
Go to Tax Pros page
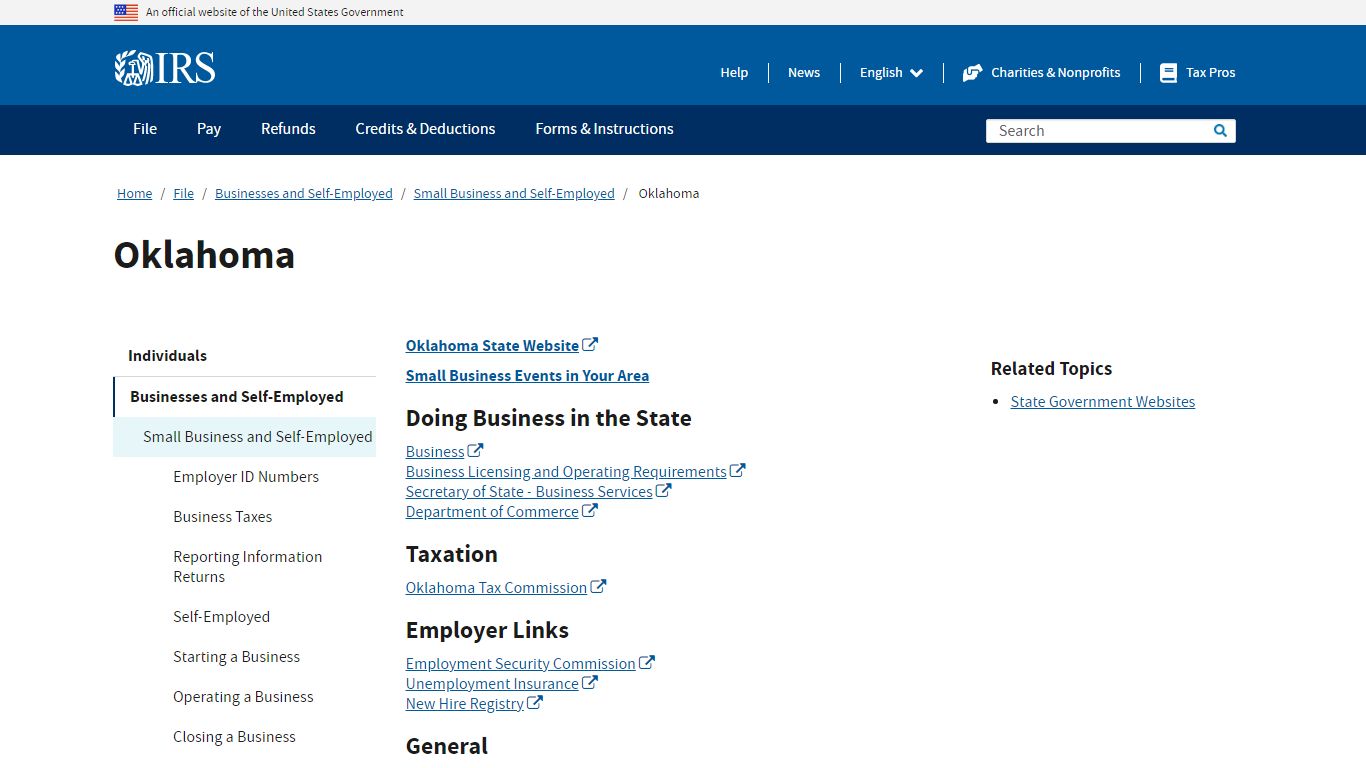pos(1198,73)
